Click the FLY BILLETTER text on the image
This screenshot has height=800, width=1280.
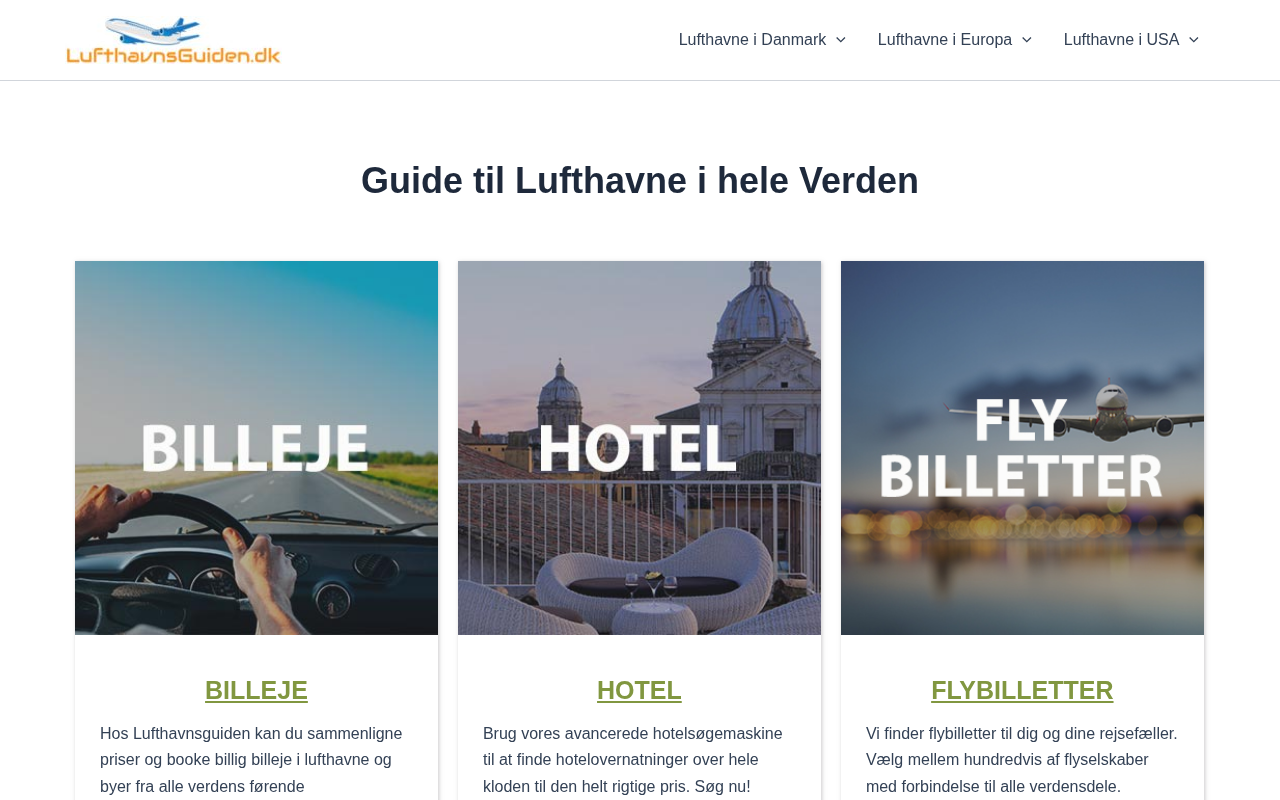coord(1020,448)
